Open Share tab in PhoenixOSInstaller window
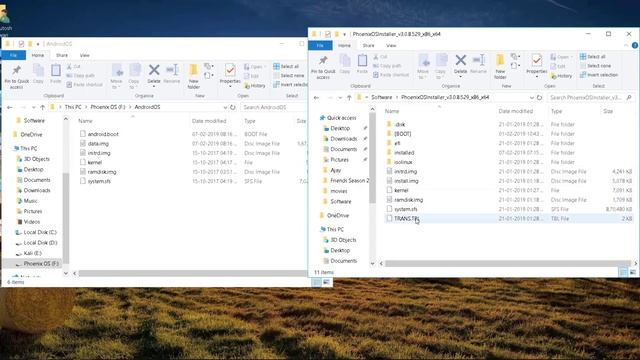This screenshot has height=360, width=640. point(368,45)
